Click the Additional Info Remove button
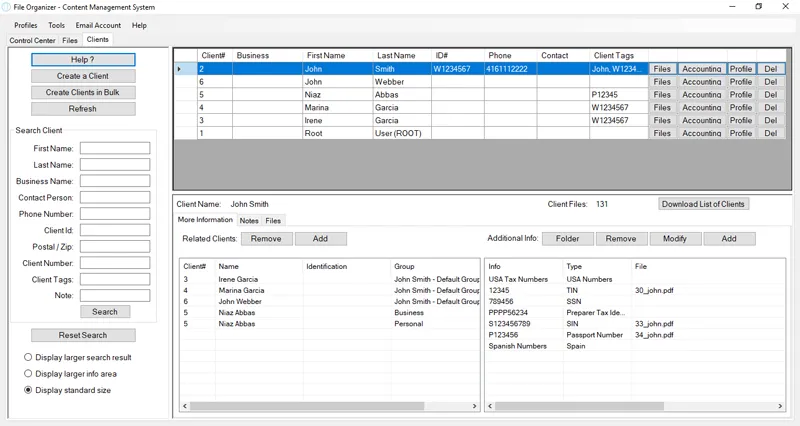800x426 pixels. point(621,239)
